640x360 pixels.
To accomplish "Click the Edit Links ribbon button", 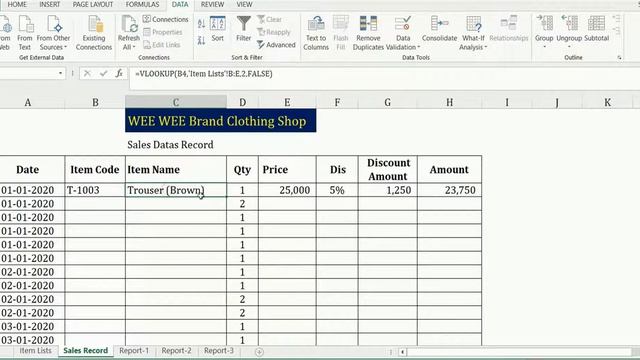I will pyautogui.click(x=162, y=45).
